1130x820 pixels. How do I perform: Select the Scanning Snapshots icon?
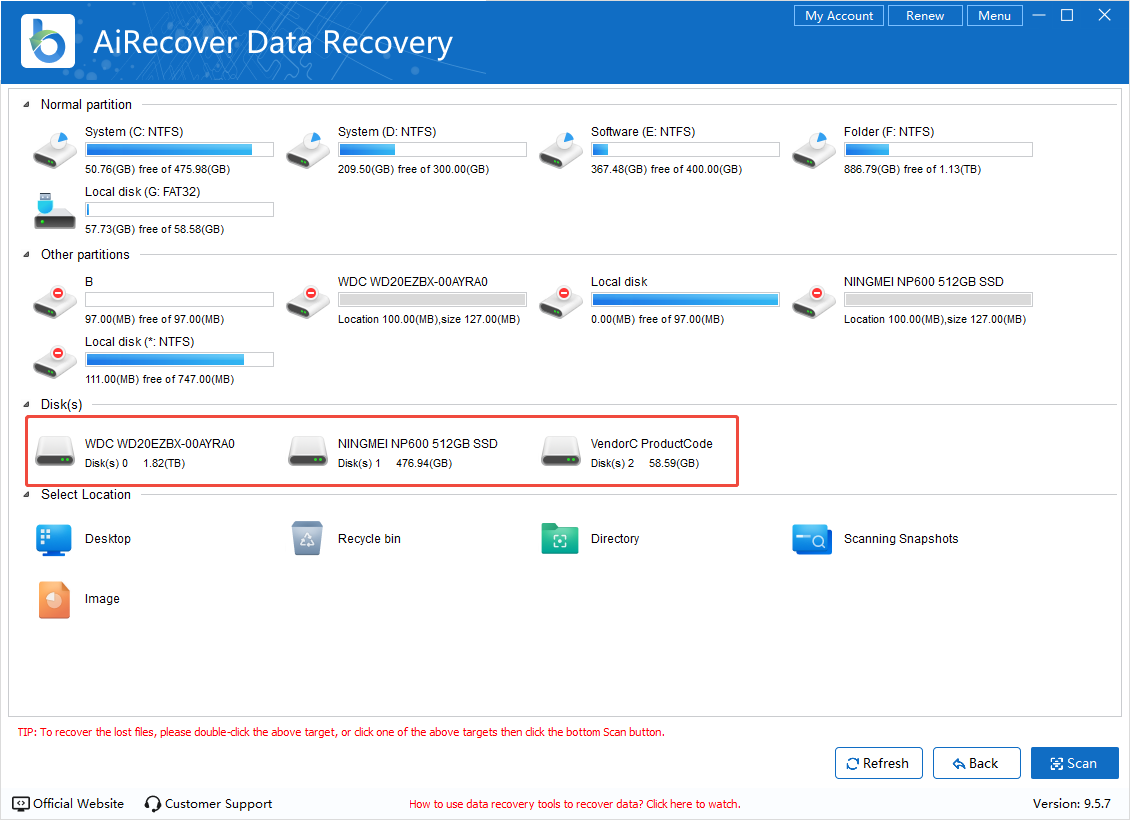(x=812, y=539)
